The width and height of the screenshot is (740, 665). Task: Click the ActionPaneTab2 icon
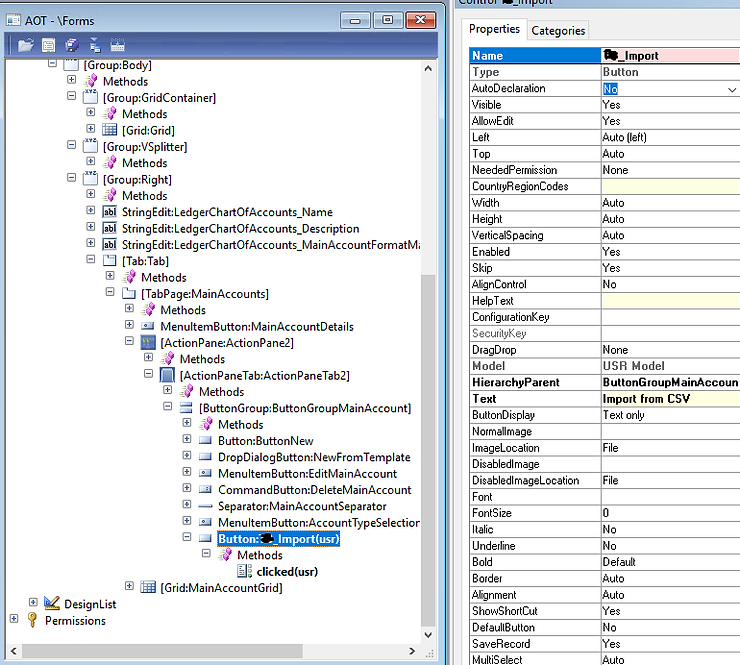coord(167,375)
